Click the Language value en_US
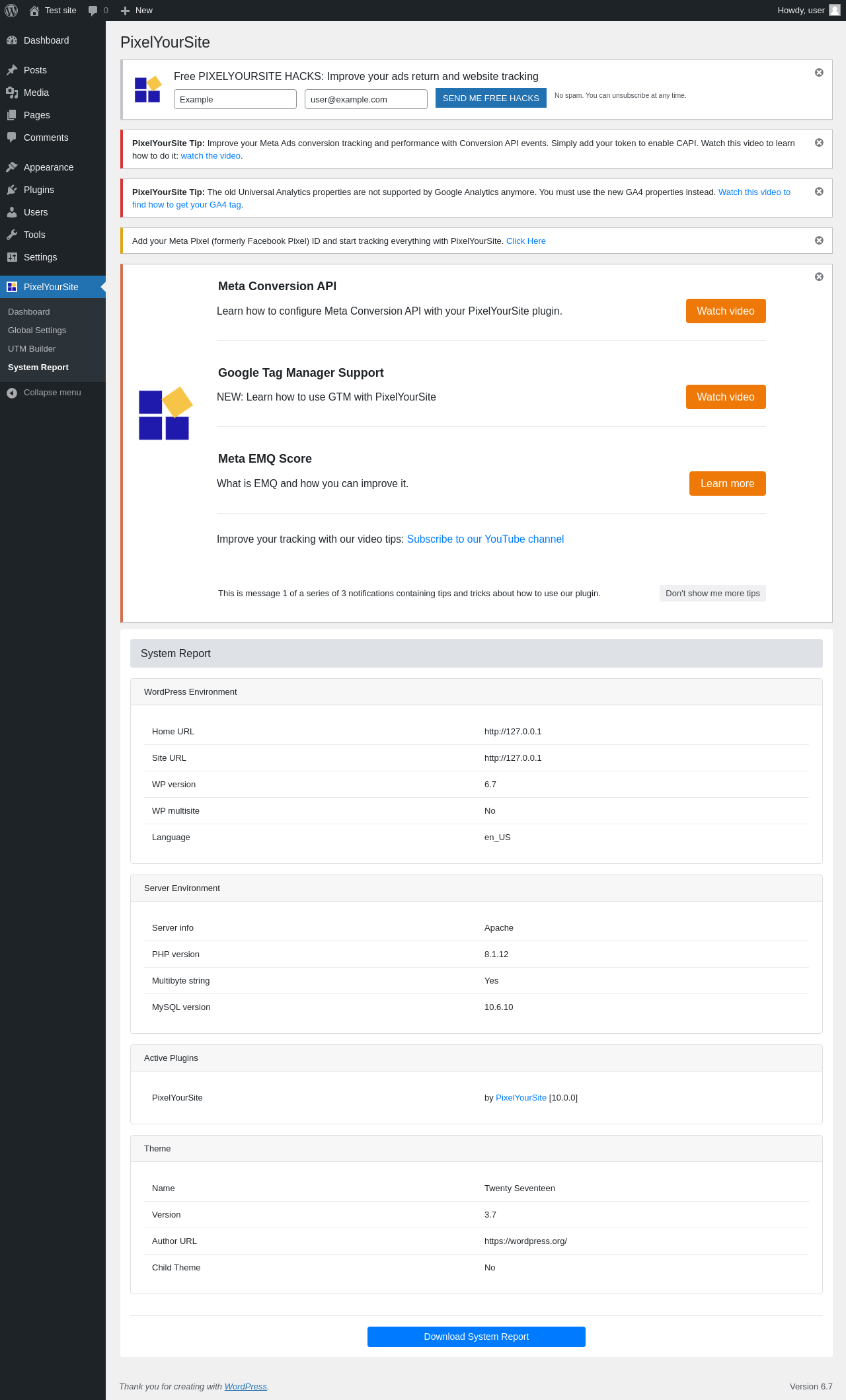This screenshot has height=1400, width=846. coord(498,837)
